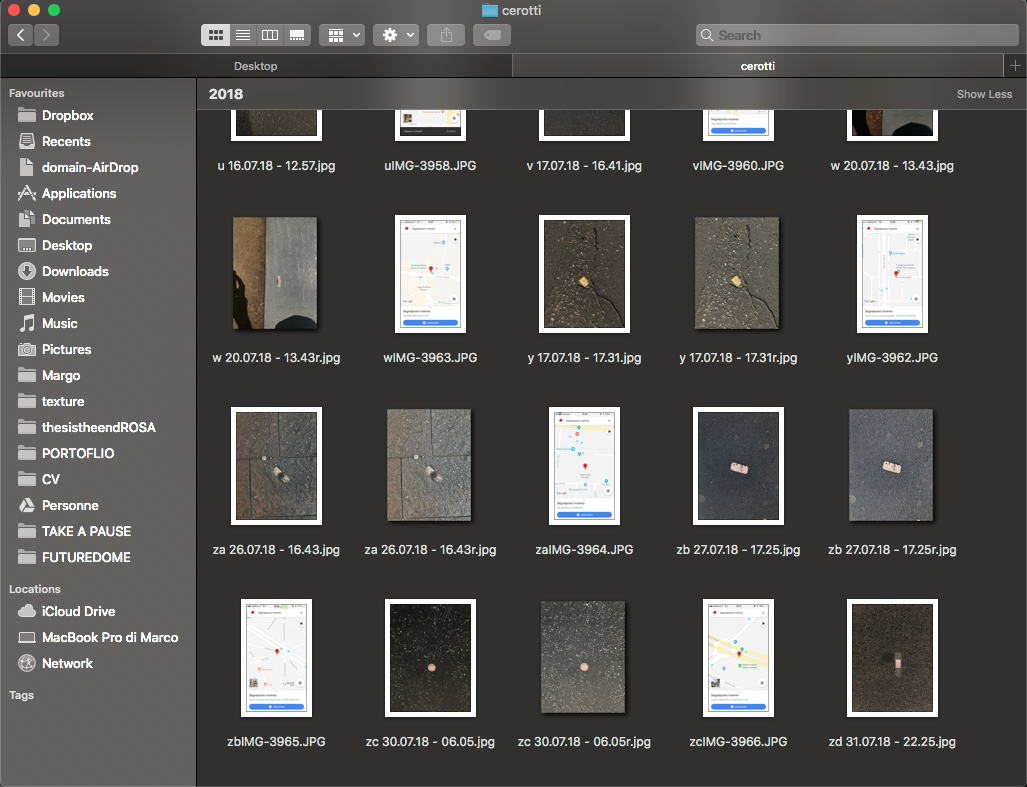Open domain-AirDrop from sidebar

coord(90,167)
